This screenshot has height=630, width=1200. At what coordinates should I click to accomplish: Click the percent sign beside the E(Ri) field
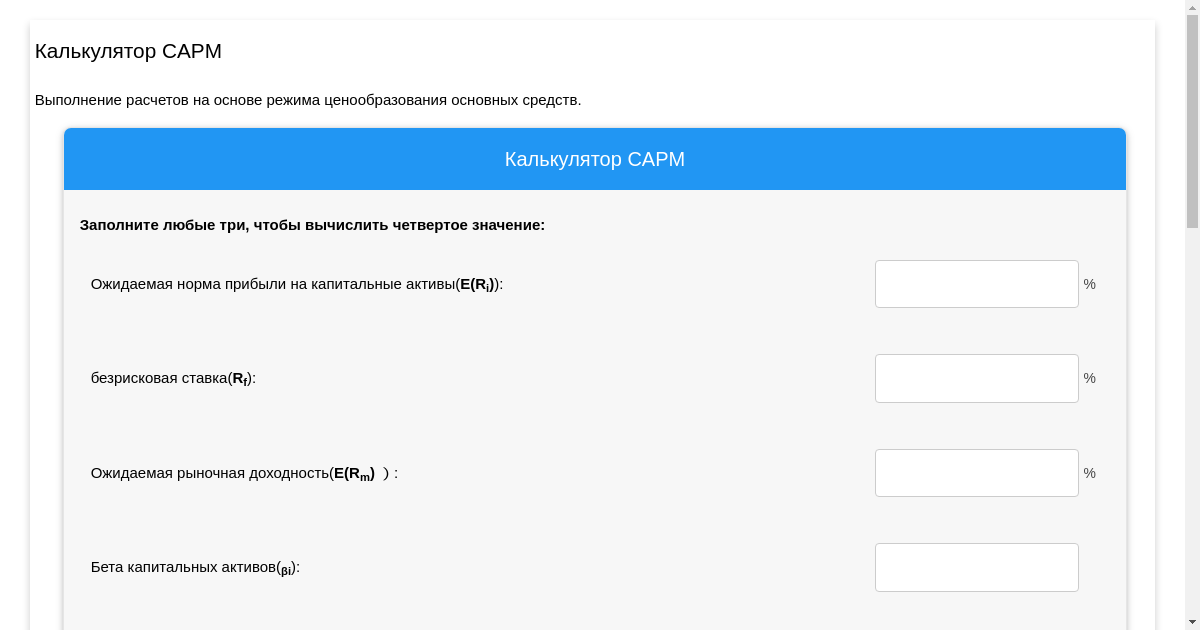click(x=1089, y=284)
